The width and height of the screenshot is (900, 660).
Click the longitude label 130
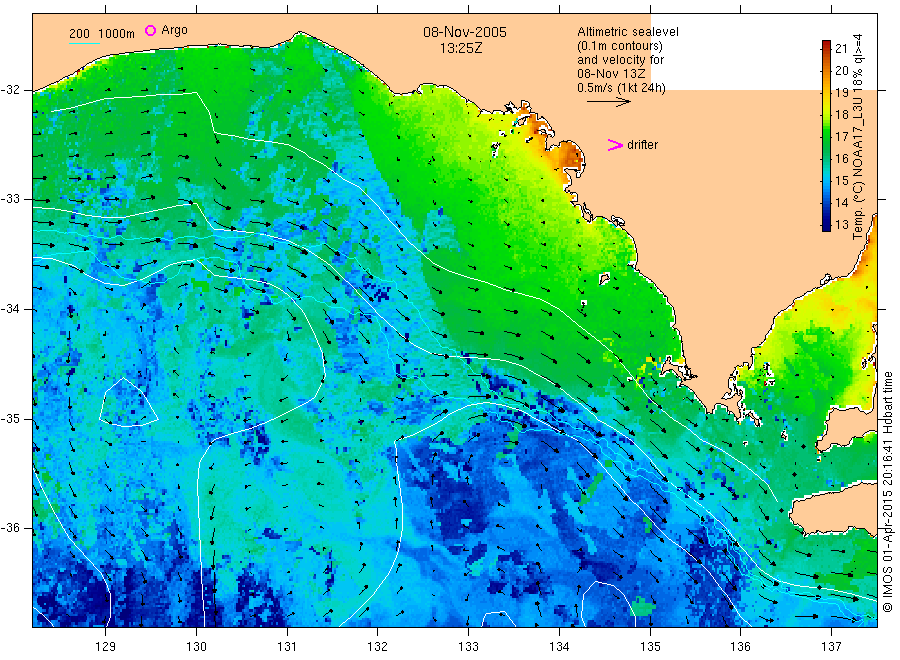pyautogui.click(x=196, y=647)
